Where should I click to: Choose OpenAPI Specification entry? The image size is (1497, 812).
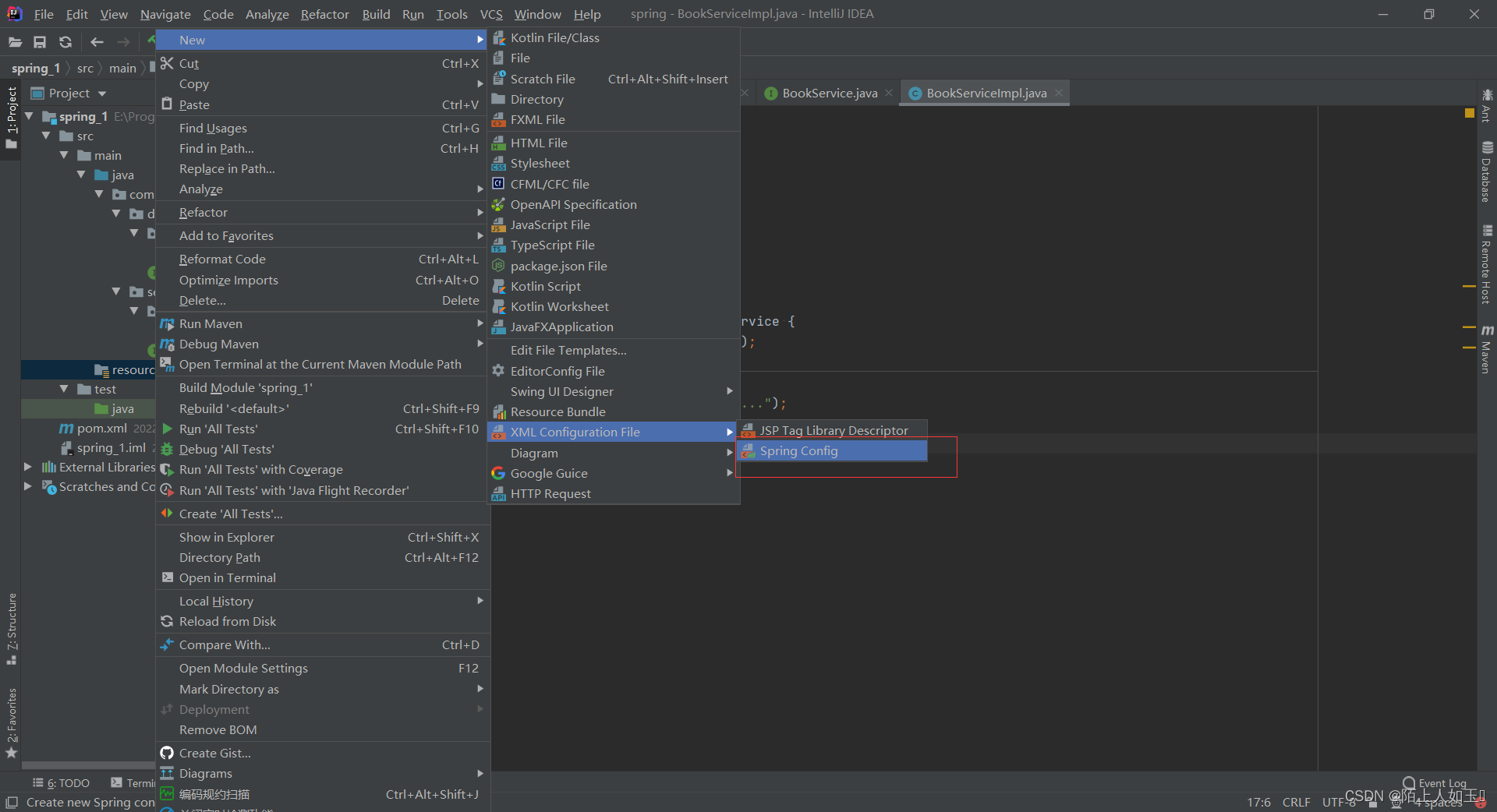(x=614, y=204)
